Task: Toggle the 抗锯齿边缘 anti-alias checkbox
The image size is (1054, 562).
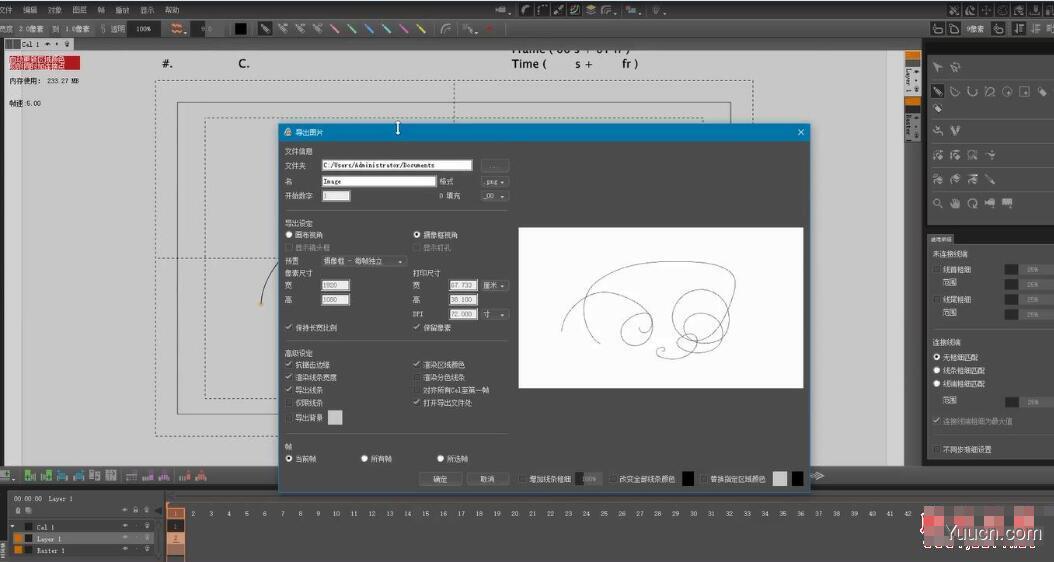Action: tap(289, 364)
